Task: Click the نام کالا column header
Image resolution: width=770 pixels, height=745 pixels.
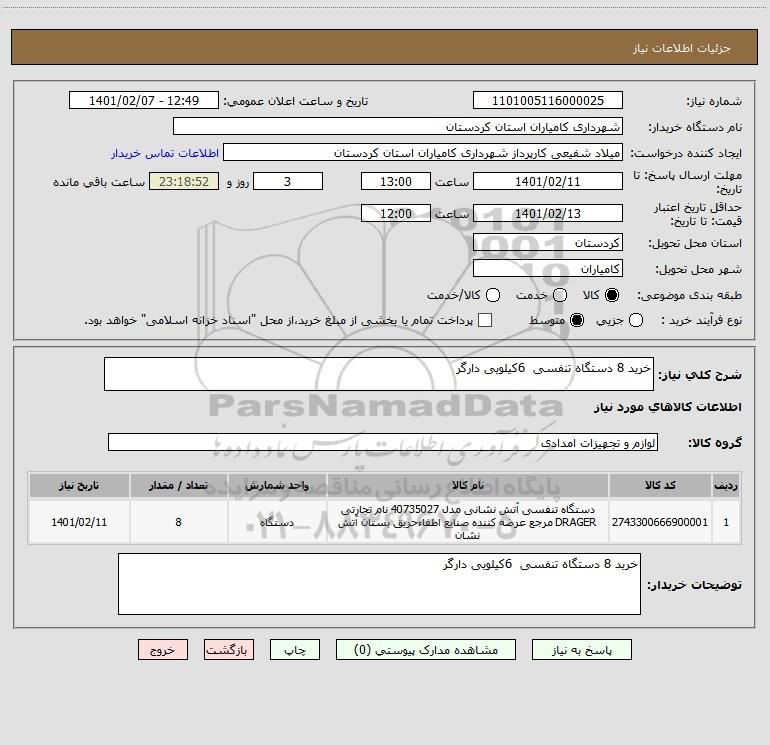Action: [x=468, y=486]
